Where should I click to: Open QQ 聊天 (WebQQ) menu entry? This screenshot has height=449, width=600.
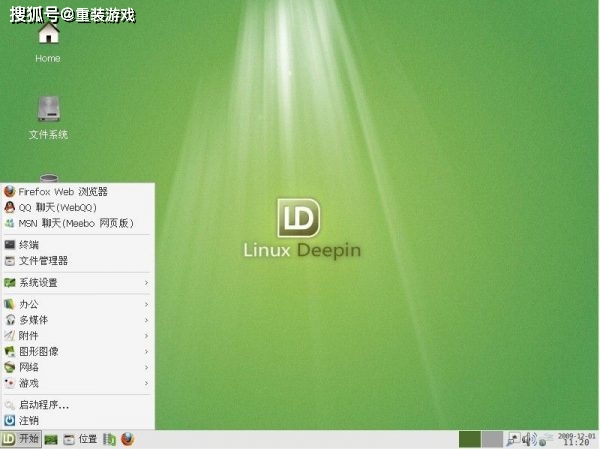click(78, 207)
